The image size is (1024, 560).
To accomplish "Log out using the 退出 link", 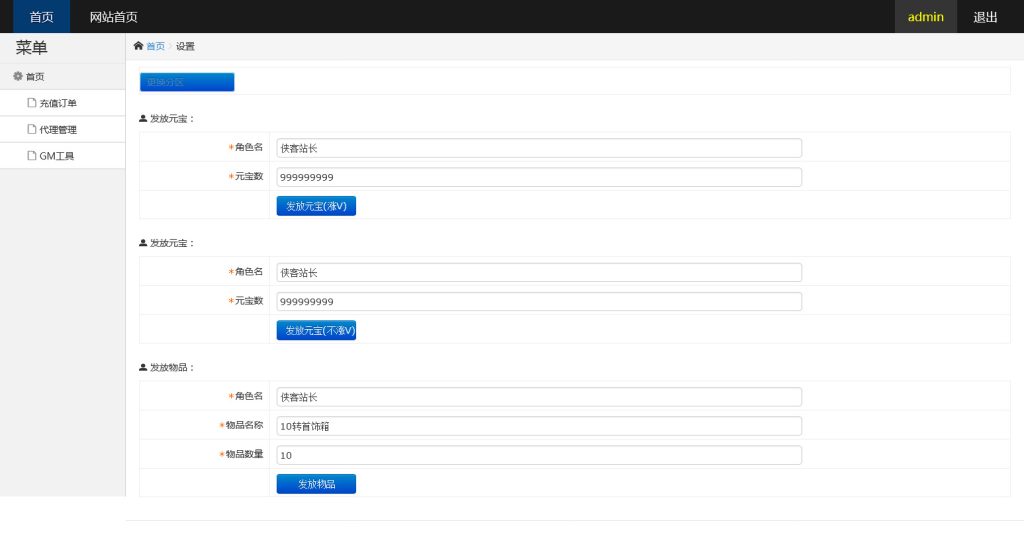I will coord(985,17).
